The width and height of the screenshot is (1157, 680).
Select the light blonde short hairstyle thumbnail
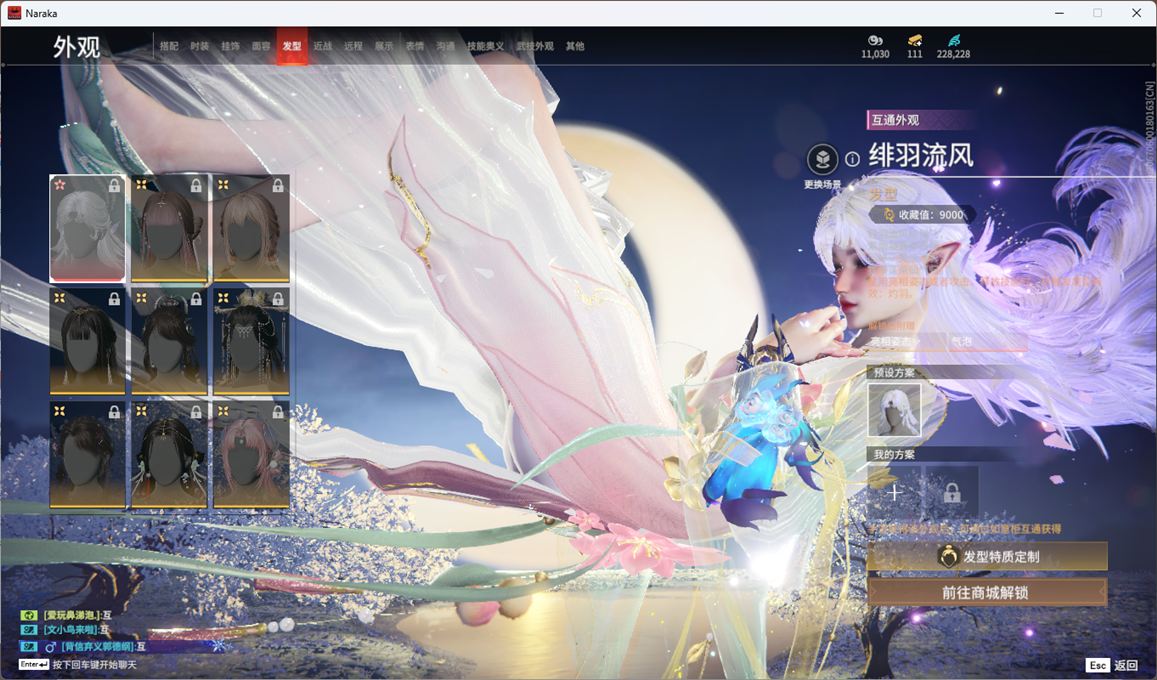(251, 228)
